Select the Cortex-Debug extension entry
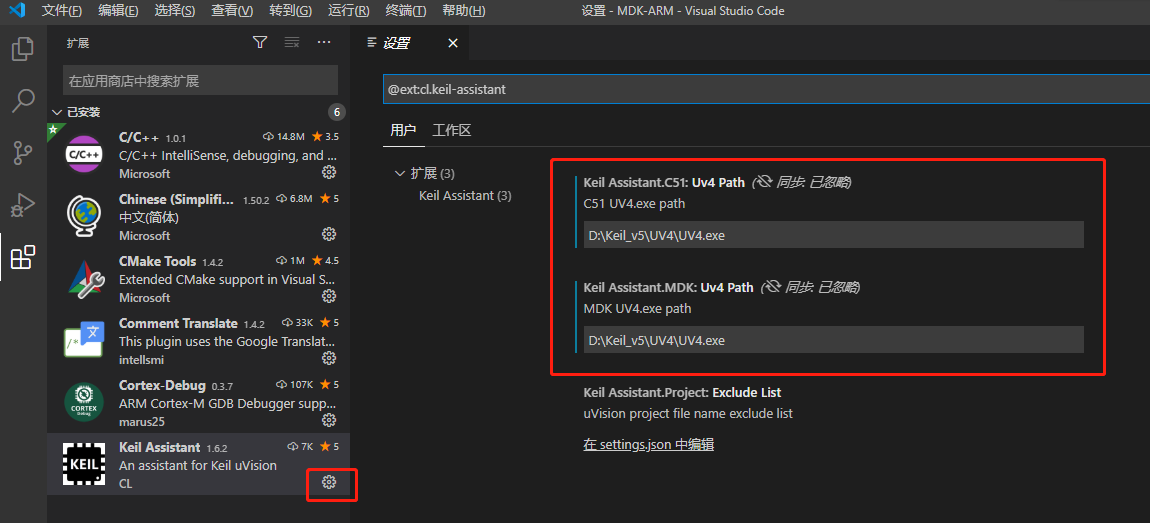This screenshot has width=1150, height=523. point(199,402)
